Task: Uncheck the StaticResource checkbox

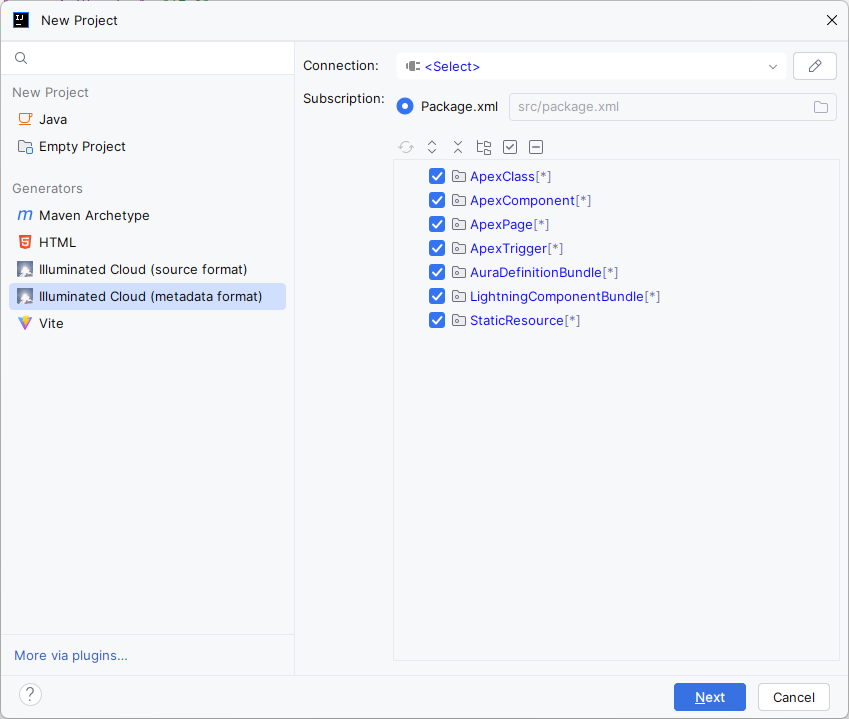Action: [x=437, y=321]
